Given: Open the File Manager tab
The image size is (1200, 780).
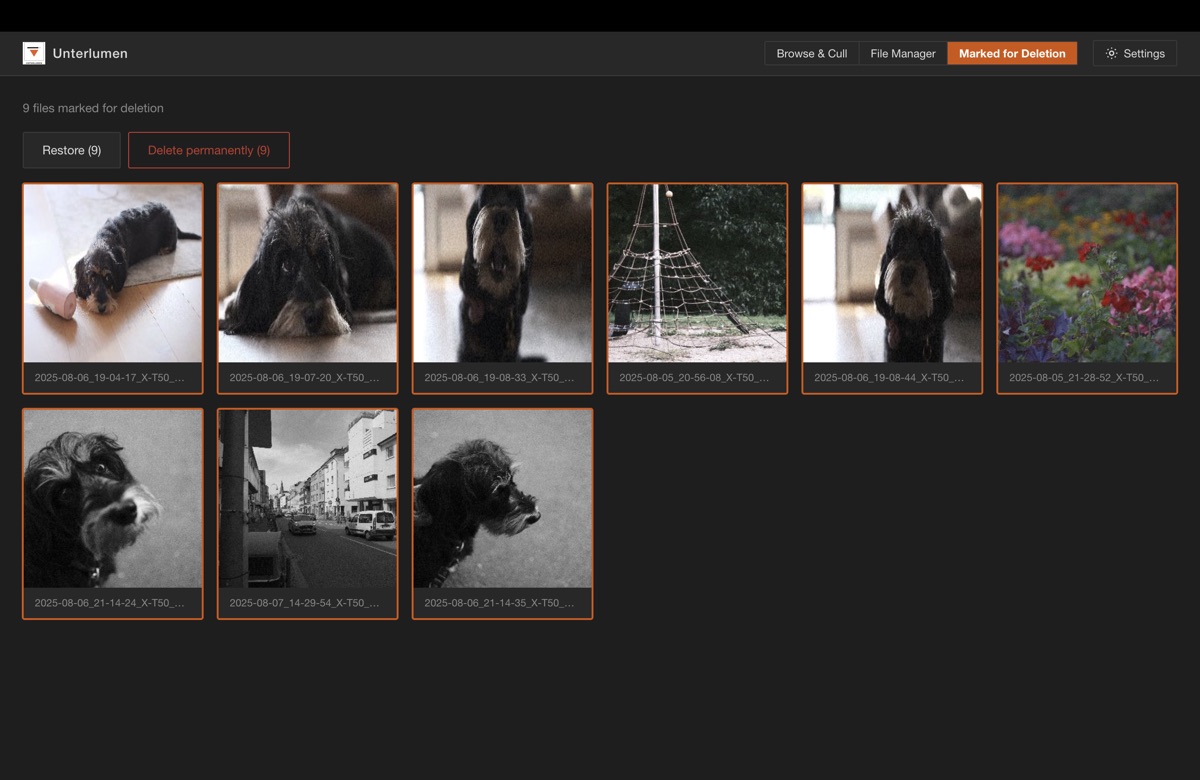Looking at the screenshot, I should tap(902, 54).
